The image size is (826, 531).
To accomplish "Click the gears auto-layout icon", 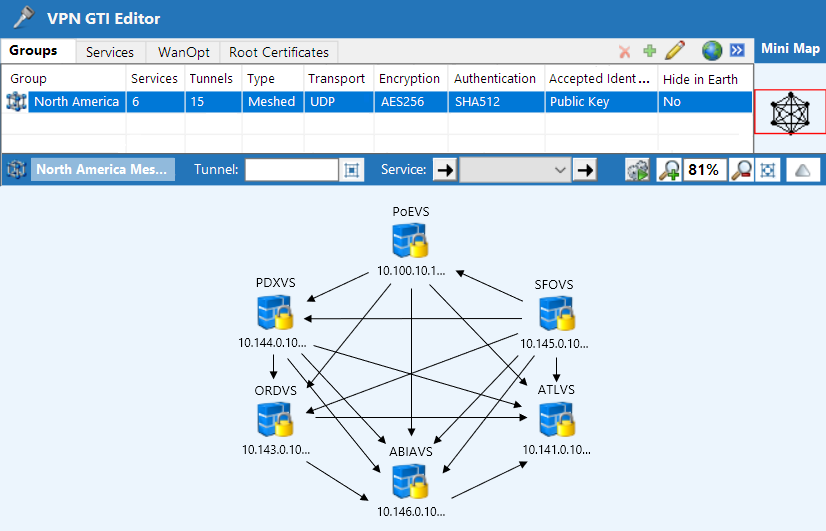I will click(x=637, y=170).
